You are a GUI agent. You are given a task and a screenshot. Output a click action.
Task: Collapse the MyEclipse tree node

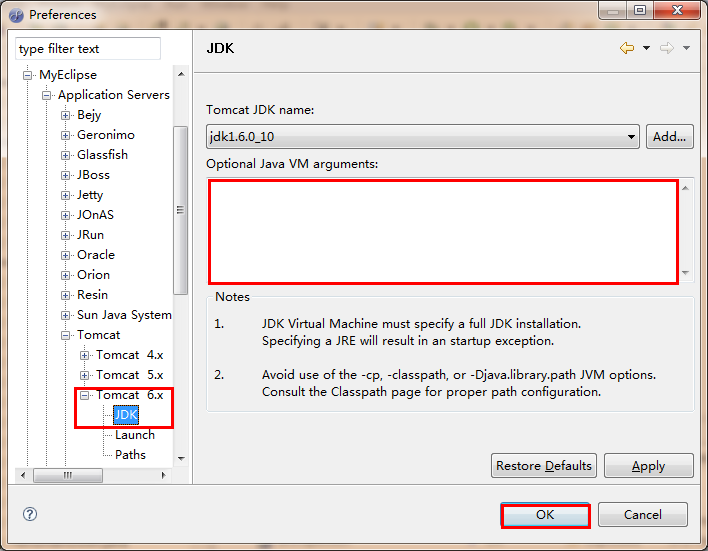[28, 75]
